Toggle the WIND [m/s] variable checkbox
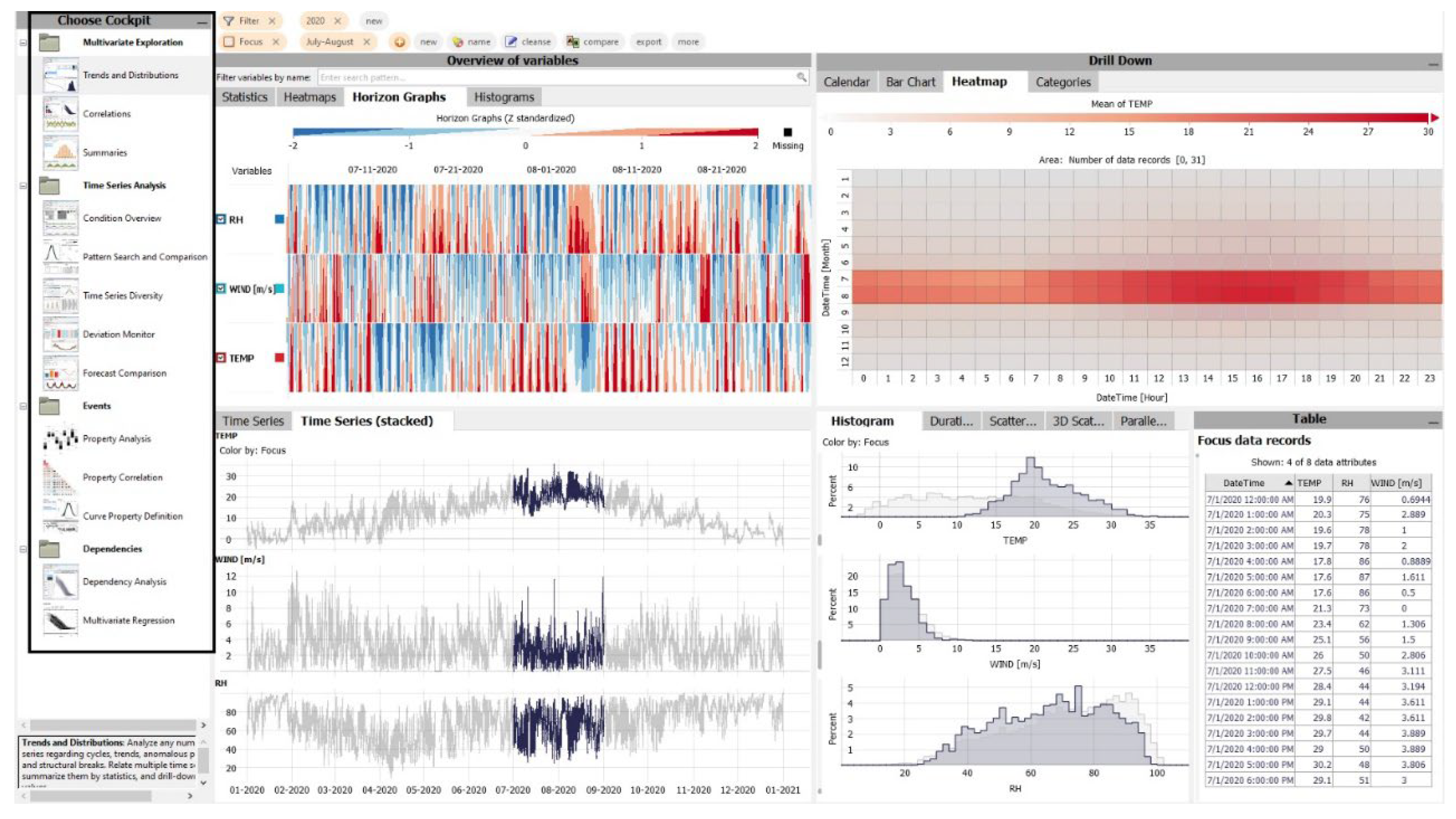The image size is (1456, 819). [221, 288]
